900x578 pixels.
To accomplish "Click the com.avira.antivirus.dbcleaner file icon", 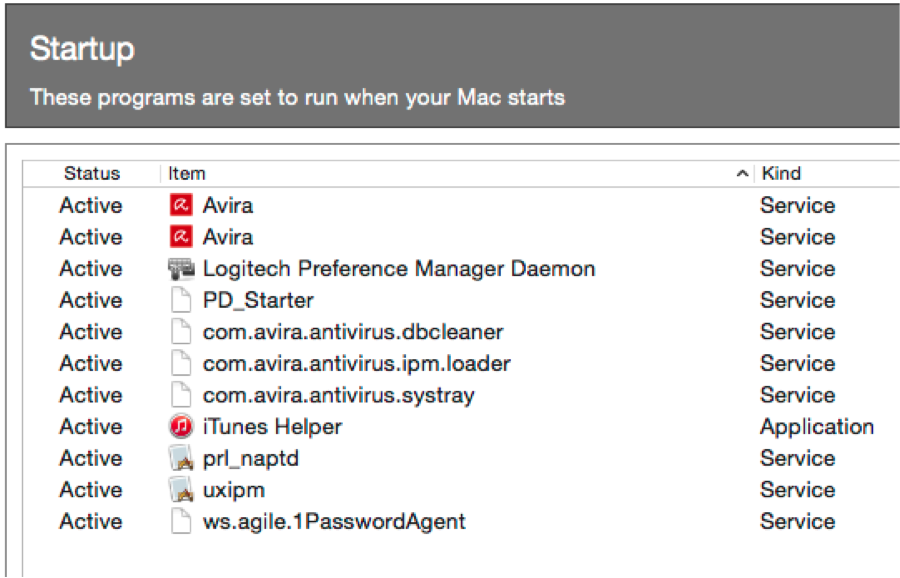I will [x=181, y=332].
